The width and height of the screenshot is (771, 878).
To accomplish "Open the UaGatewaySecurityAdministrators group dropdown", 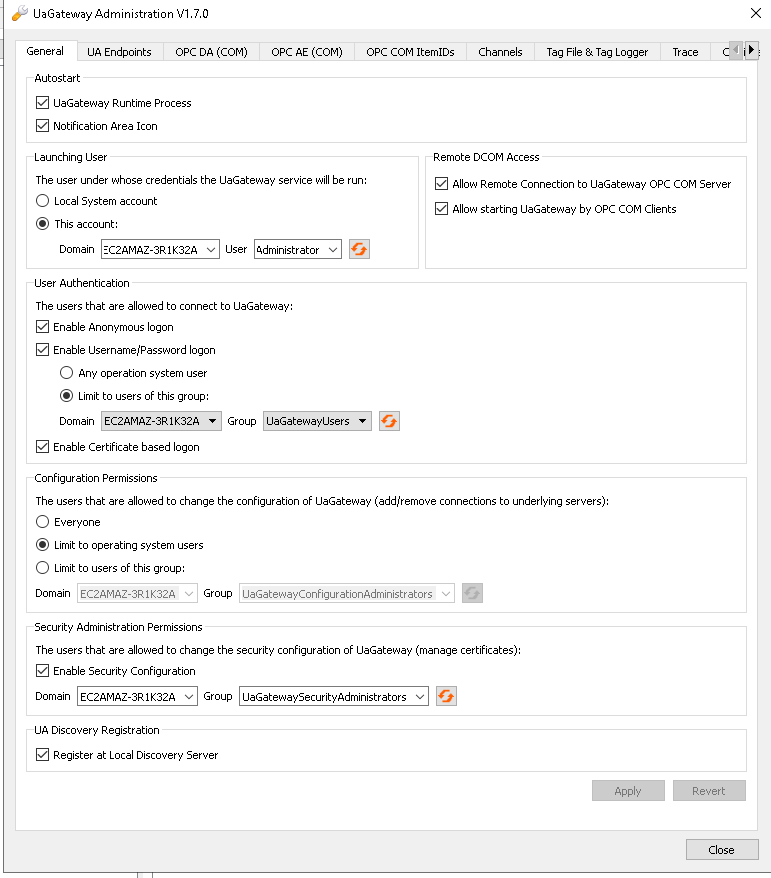I will 419,697.
